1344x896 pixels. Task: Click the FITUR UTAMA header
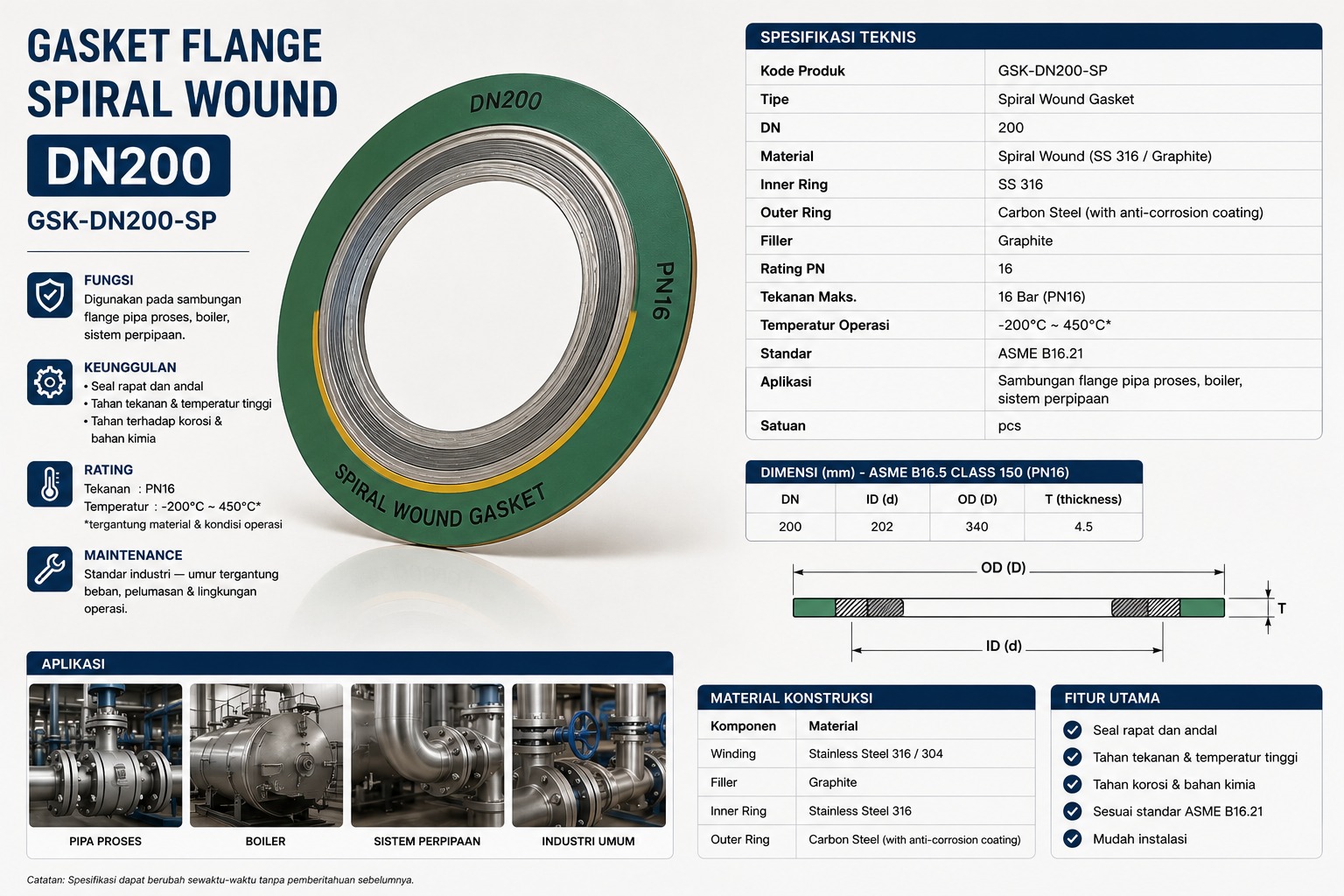[1186, 697]
